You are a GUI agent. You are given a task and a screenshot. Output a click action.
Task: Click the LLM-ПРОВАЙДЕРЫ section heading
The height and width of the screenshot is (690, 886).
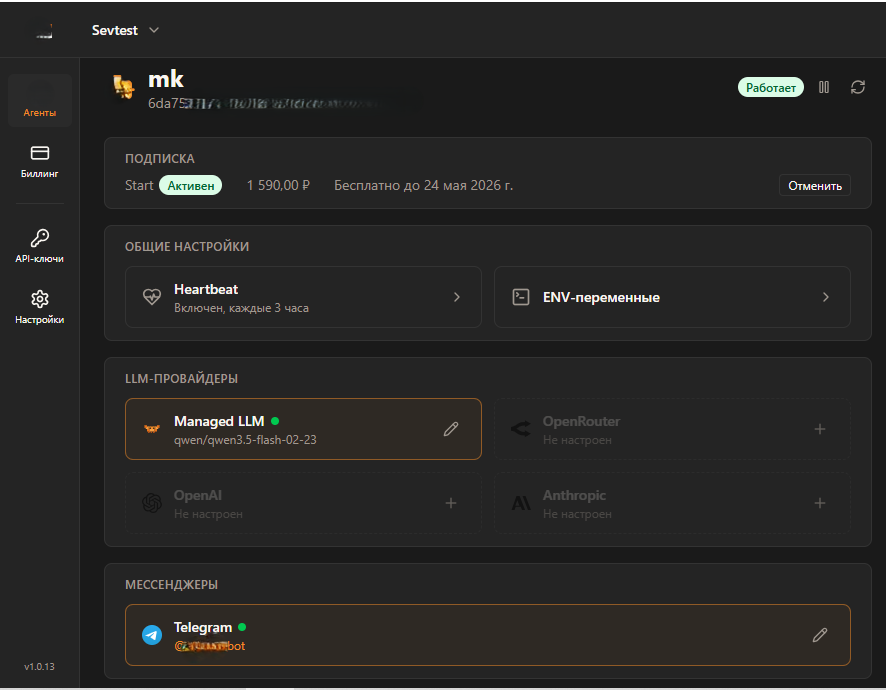181,379
